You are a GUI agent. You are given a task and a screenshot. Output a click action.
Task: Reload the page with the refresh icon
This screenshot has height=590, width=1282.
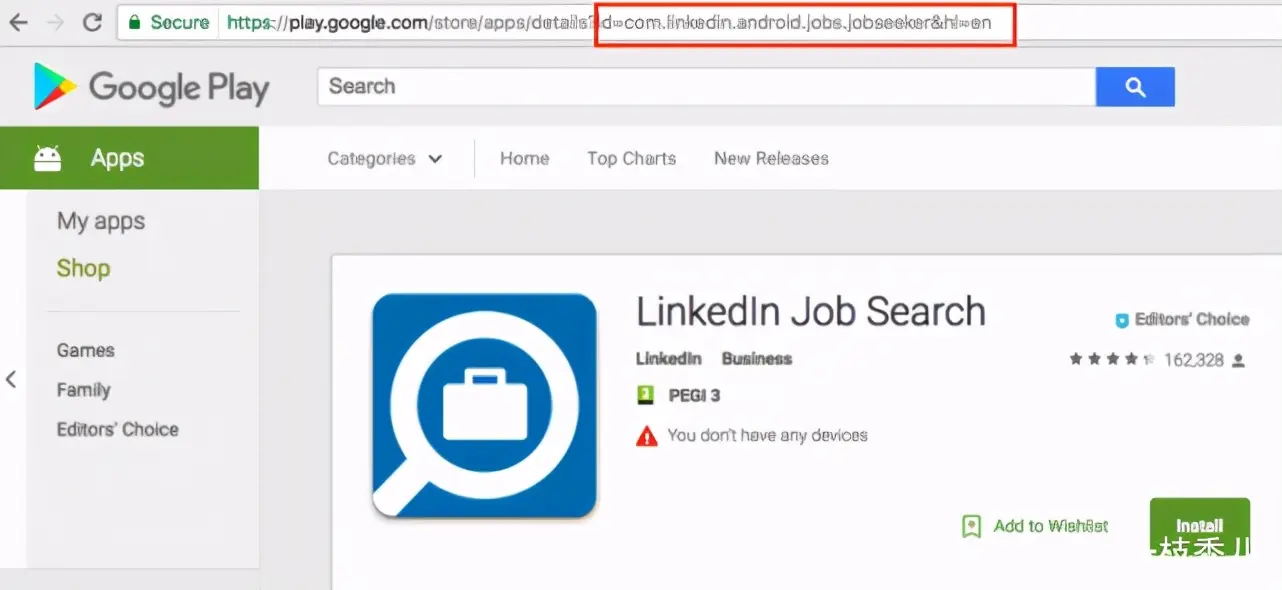click(x=92, y=22)
